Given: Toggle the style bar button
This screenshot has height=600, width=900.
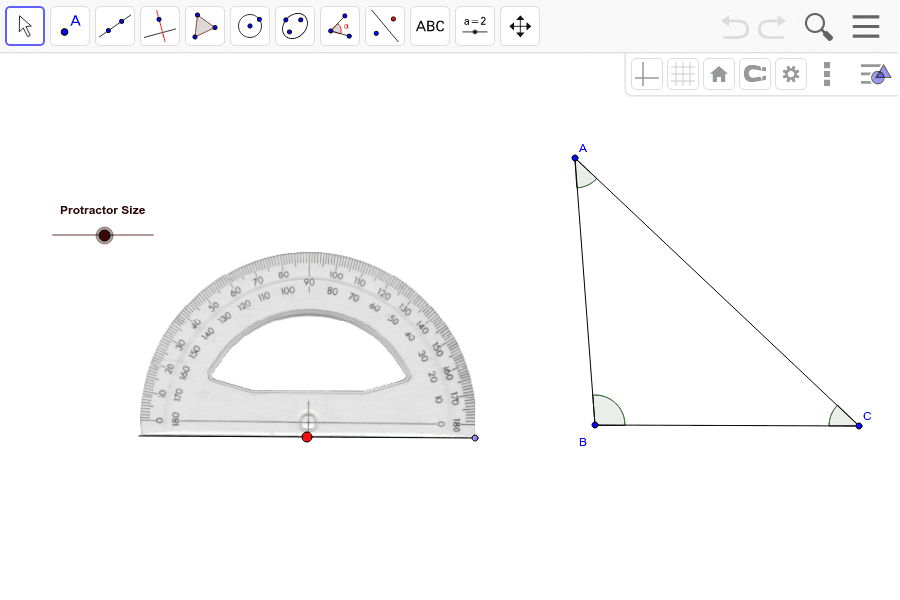Looking at the screenshot, I should 875,74.
